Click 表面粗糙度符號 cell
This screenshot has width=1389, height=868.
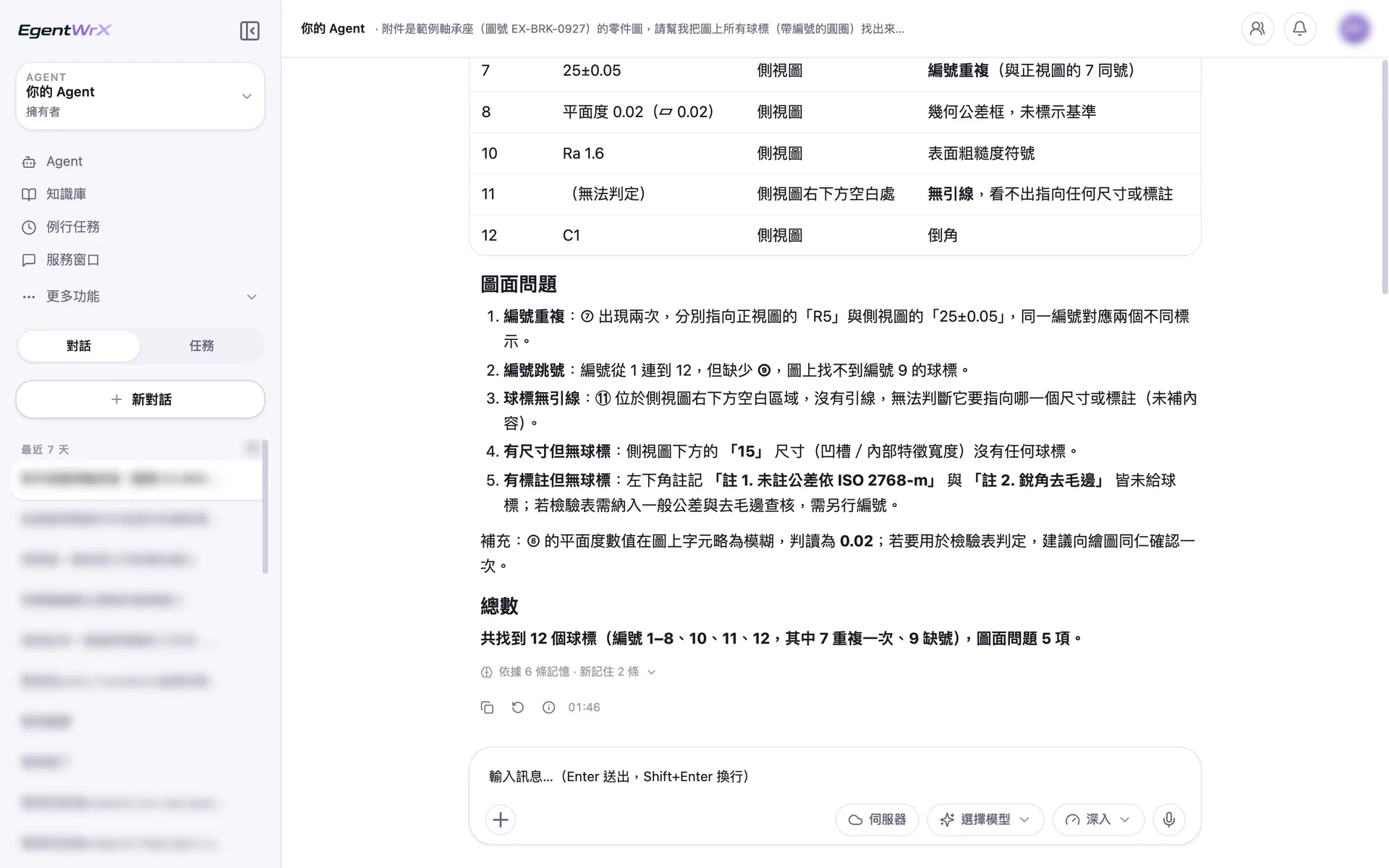click(x=981, y=153)
